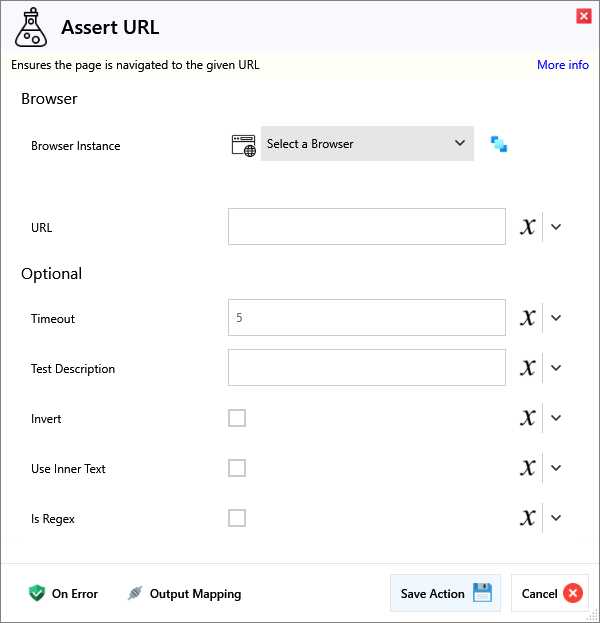Expand the chevron next to URL field

tap(557, 227)
